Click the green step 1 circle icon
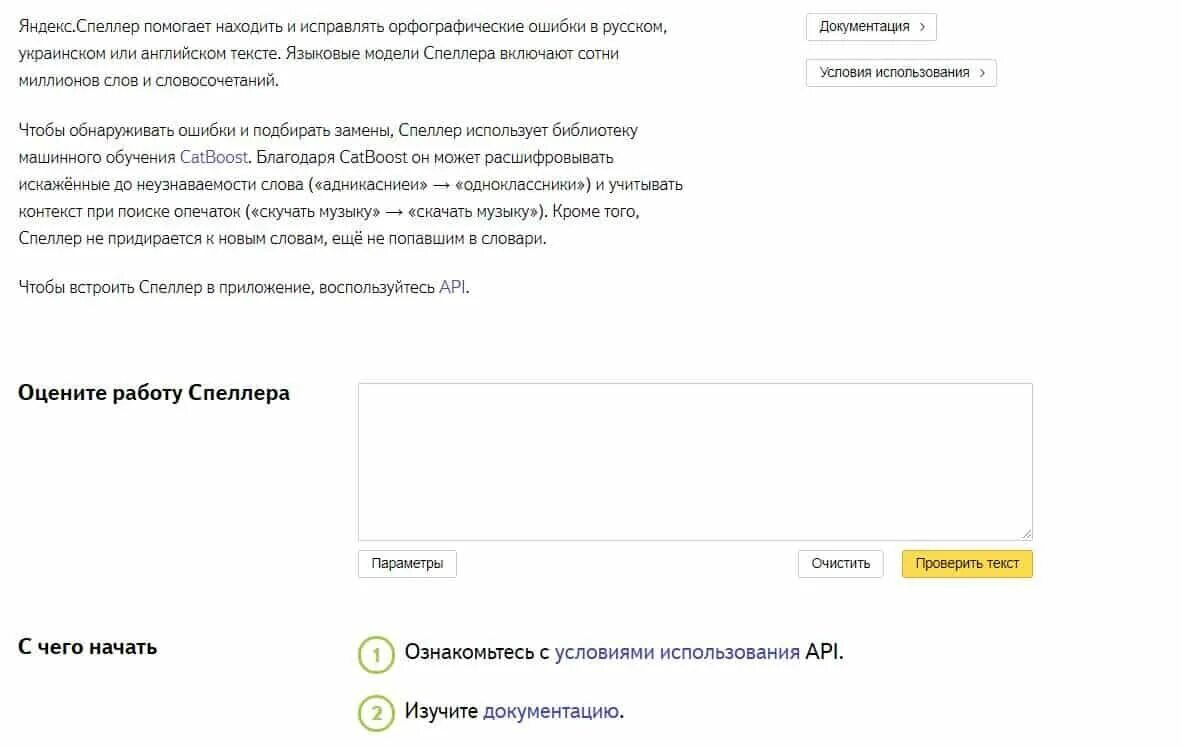Viewport: 1182px width, 749px height. click(376, 655)
